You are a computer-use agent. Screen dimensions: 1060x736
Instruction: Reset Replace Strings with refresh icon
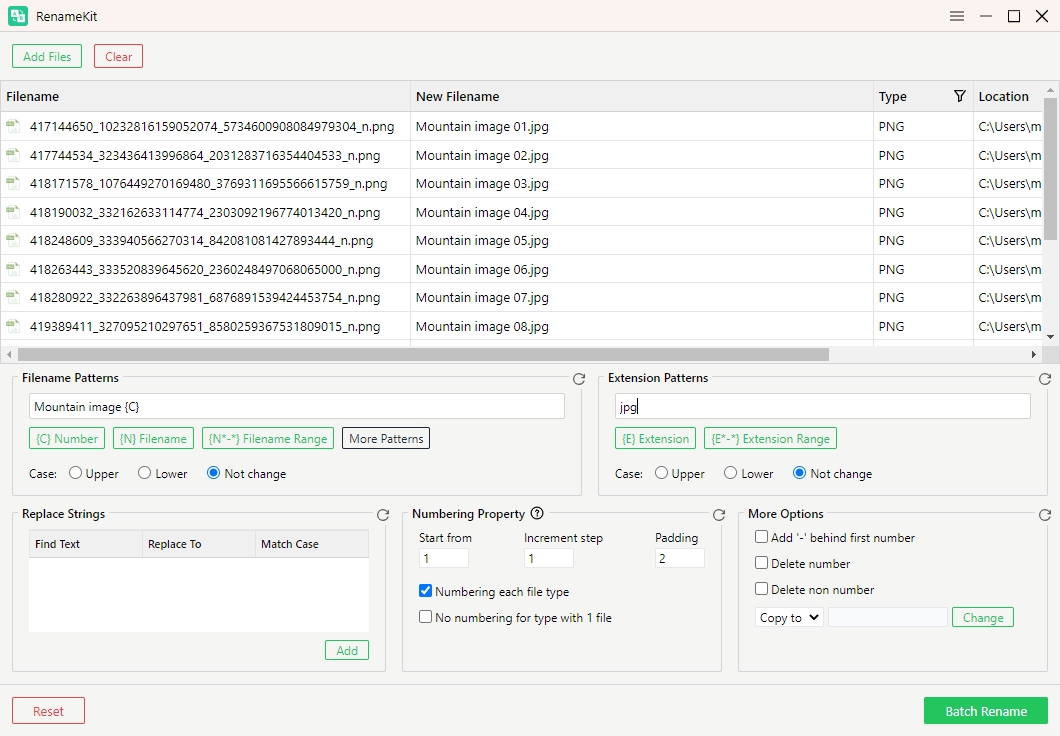pos(383,515)
